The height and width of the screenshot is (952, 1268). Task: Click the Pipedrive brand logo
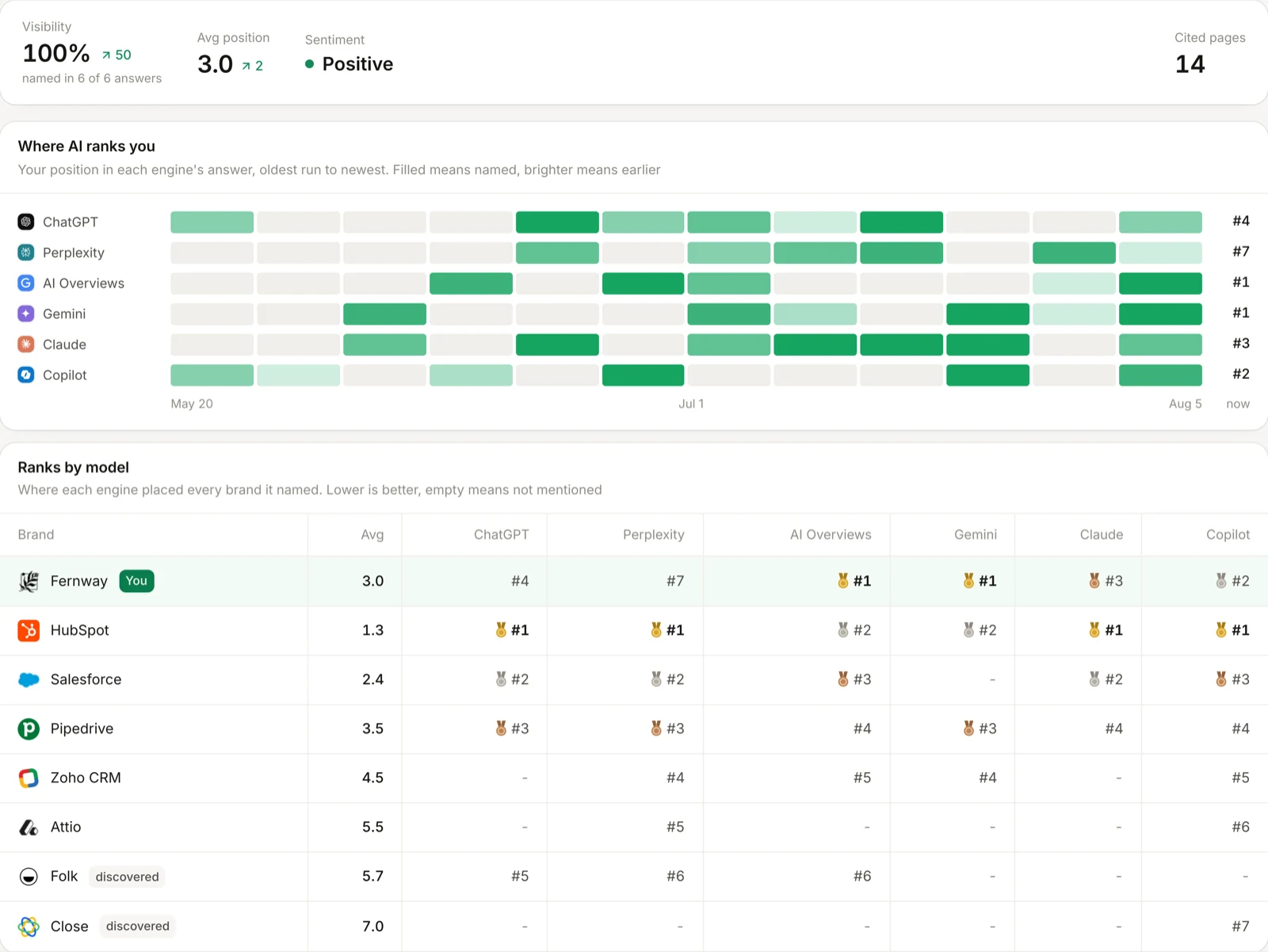click(29, 728)
